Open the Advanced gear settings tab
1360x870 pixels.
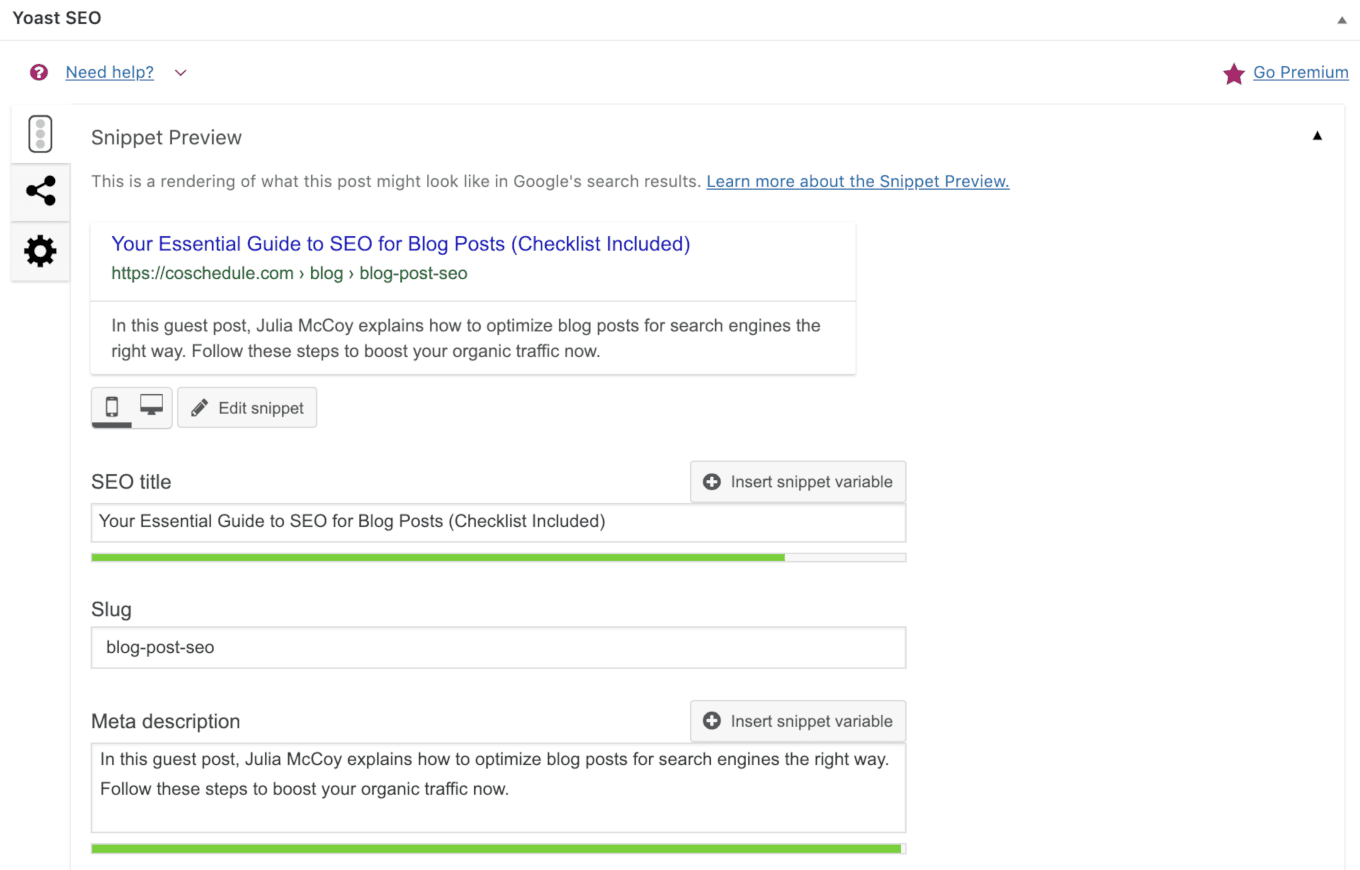(40, 251)
